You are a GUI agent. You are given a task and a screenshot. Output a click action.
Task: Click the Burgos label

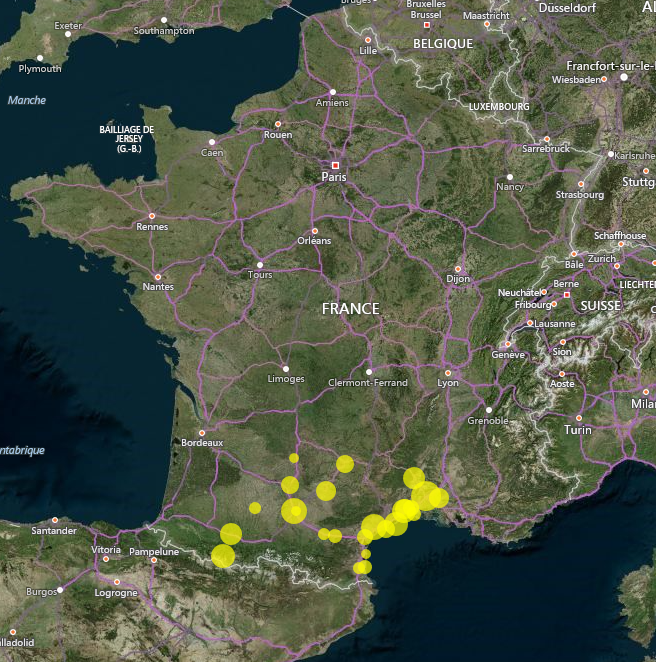click(x=41, y=592)
